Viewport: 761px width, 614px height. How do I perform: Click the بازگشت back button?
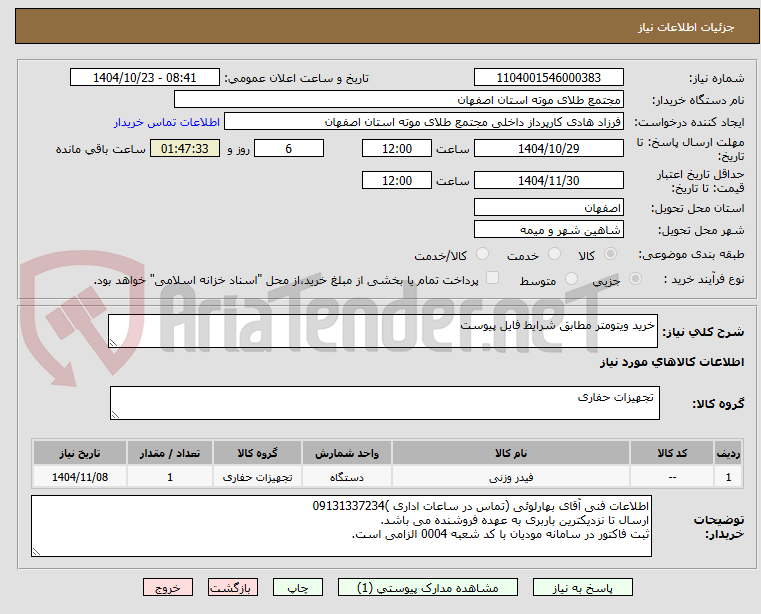pos(232,587)
